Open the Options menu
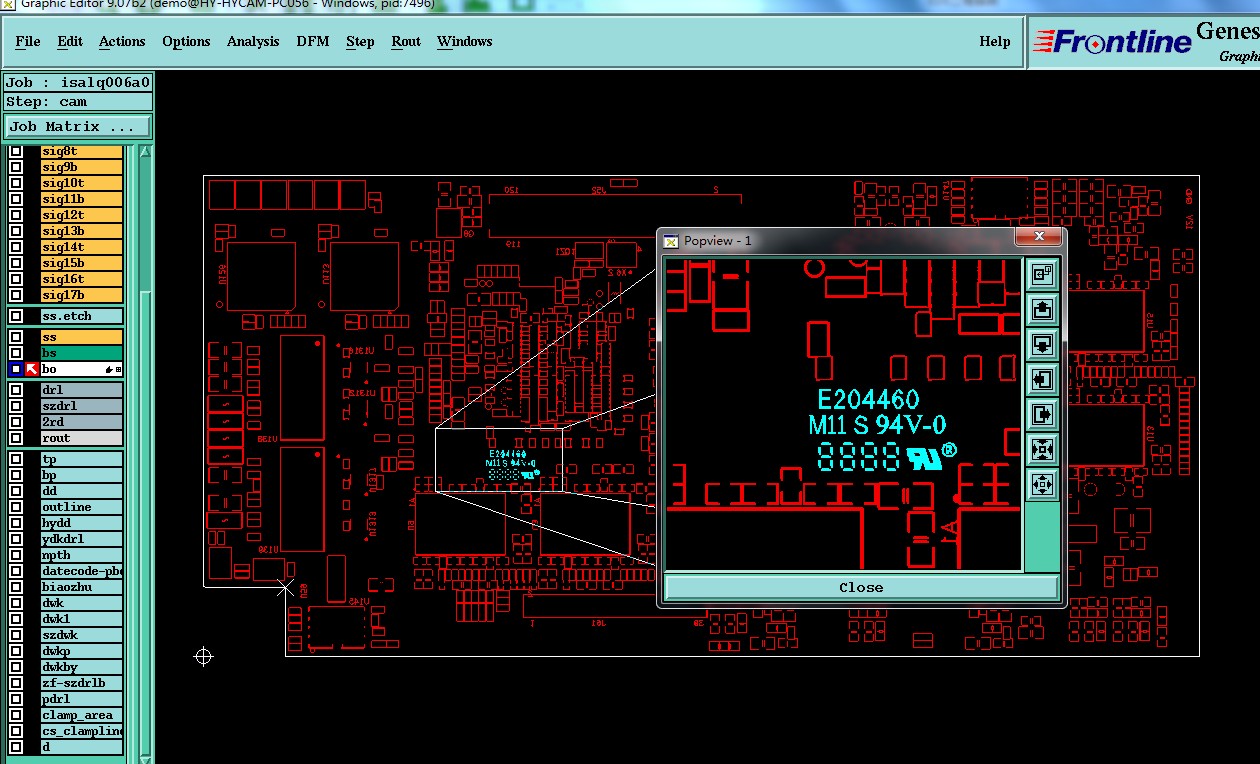This screenshot has width=1260, height=764. [x=186, y=41]
